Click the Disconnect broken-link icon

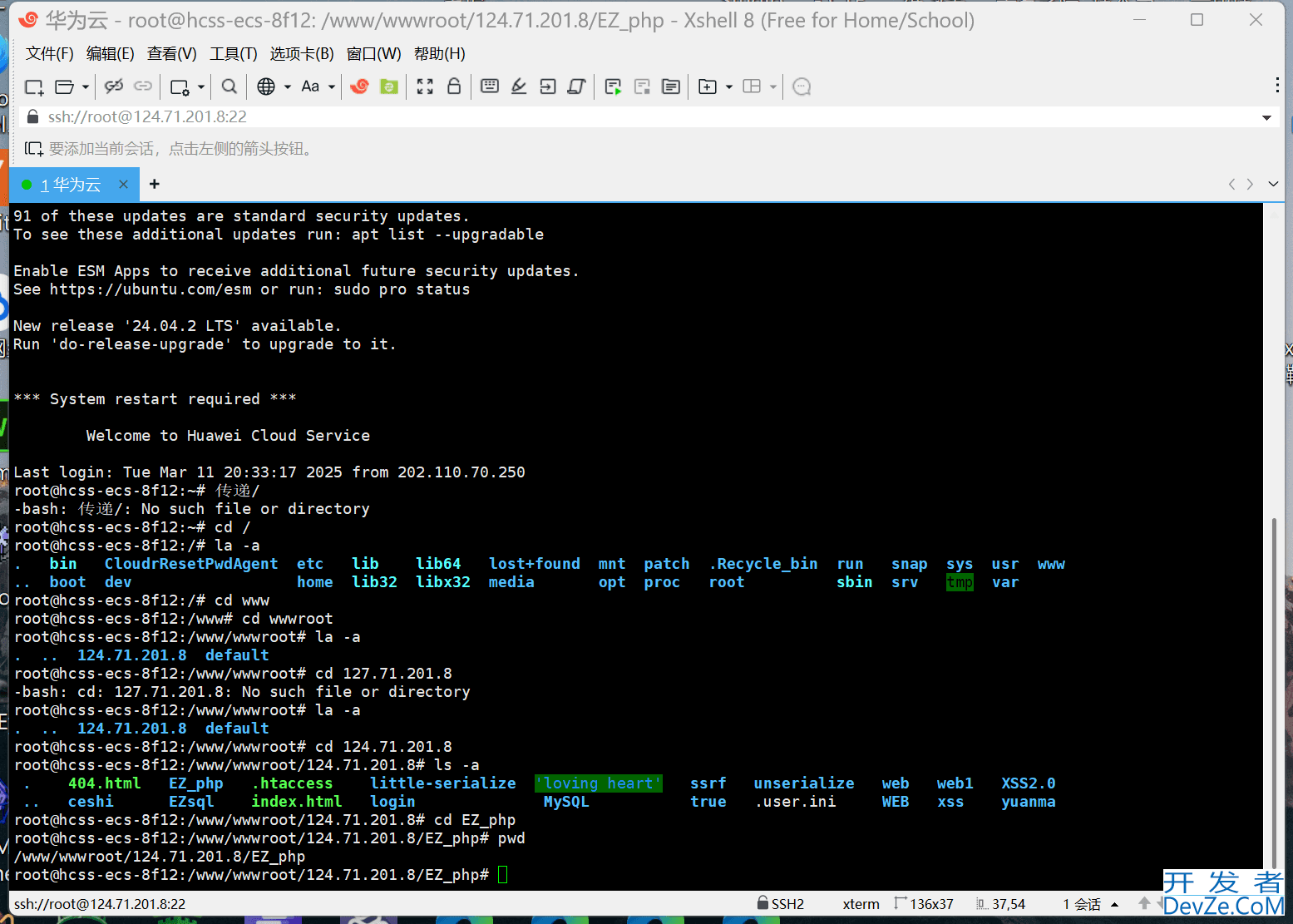114,86
